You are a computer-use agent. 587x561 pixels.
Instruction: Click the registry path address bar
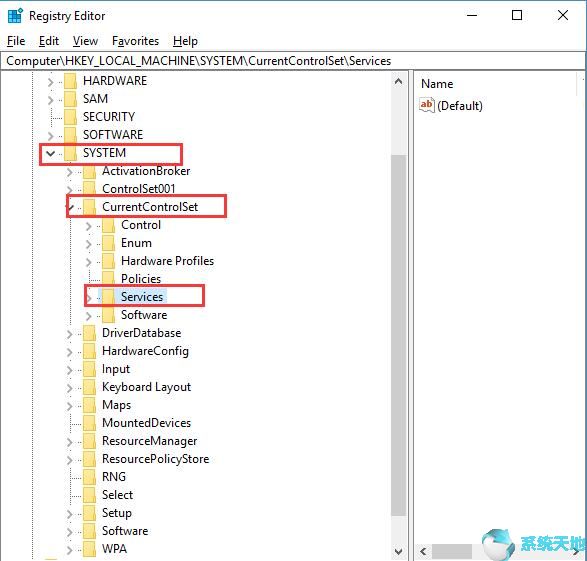coord(293,61)
